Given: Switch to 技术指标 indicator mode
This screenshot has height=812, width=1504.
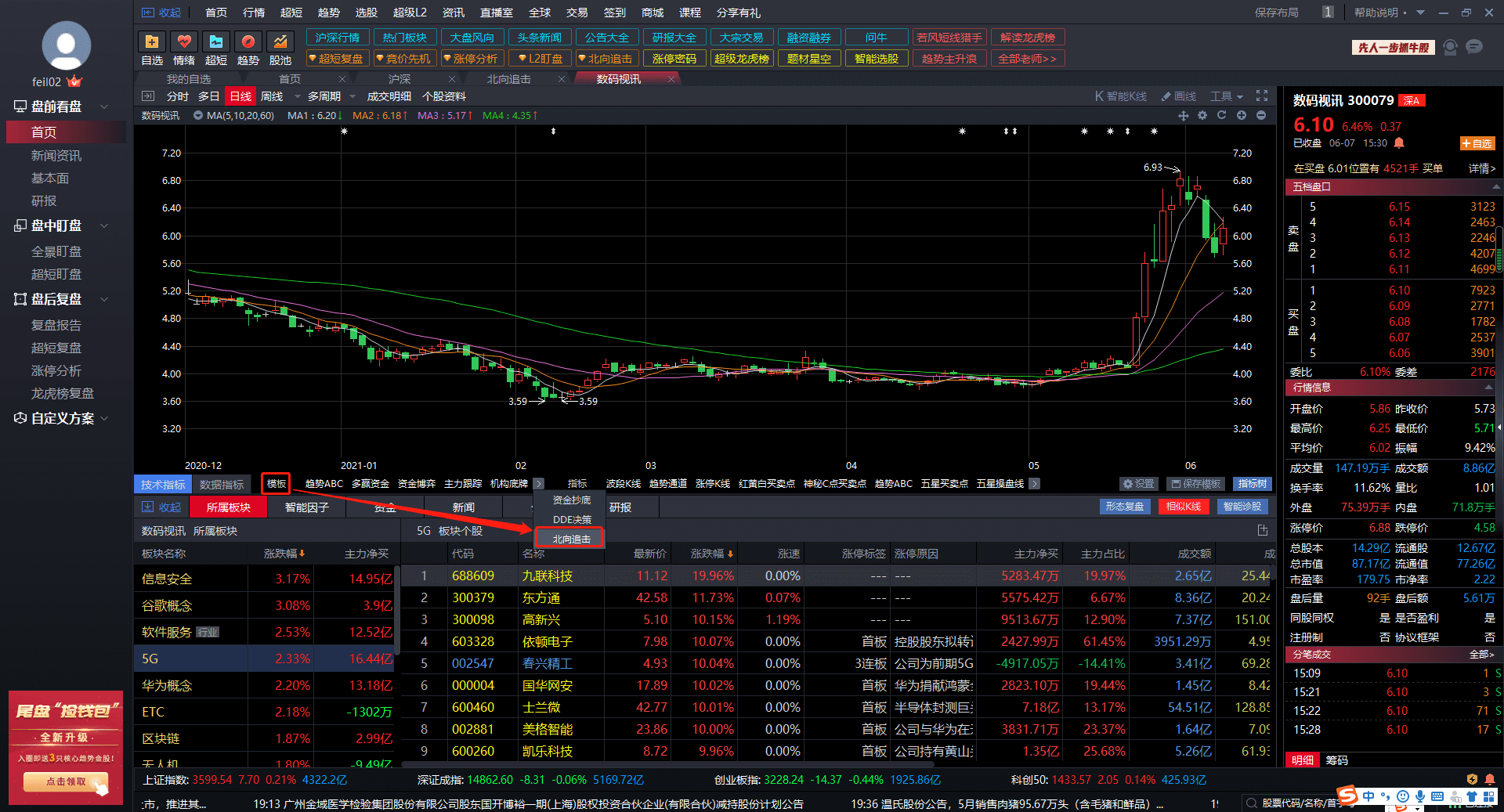Looking at the screenshot, I should tap(163, 484).
